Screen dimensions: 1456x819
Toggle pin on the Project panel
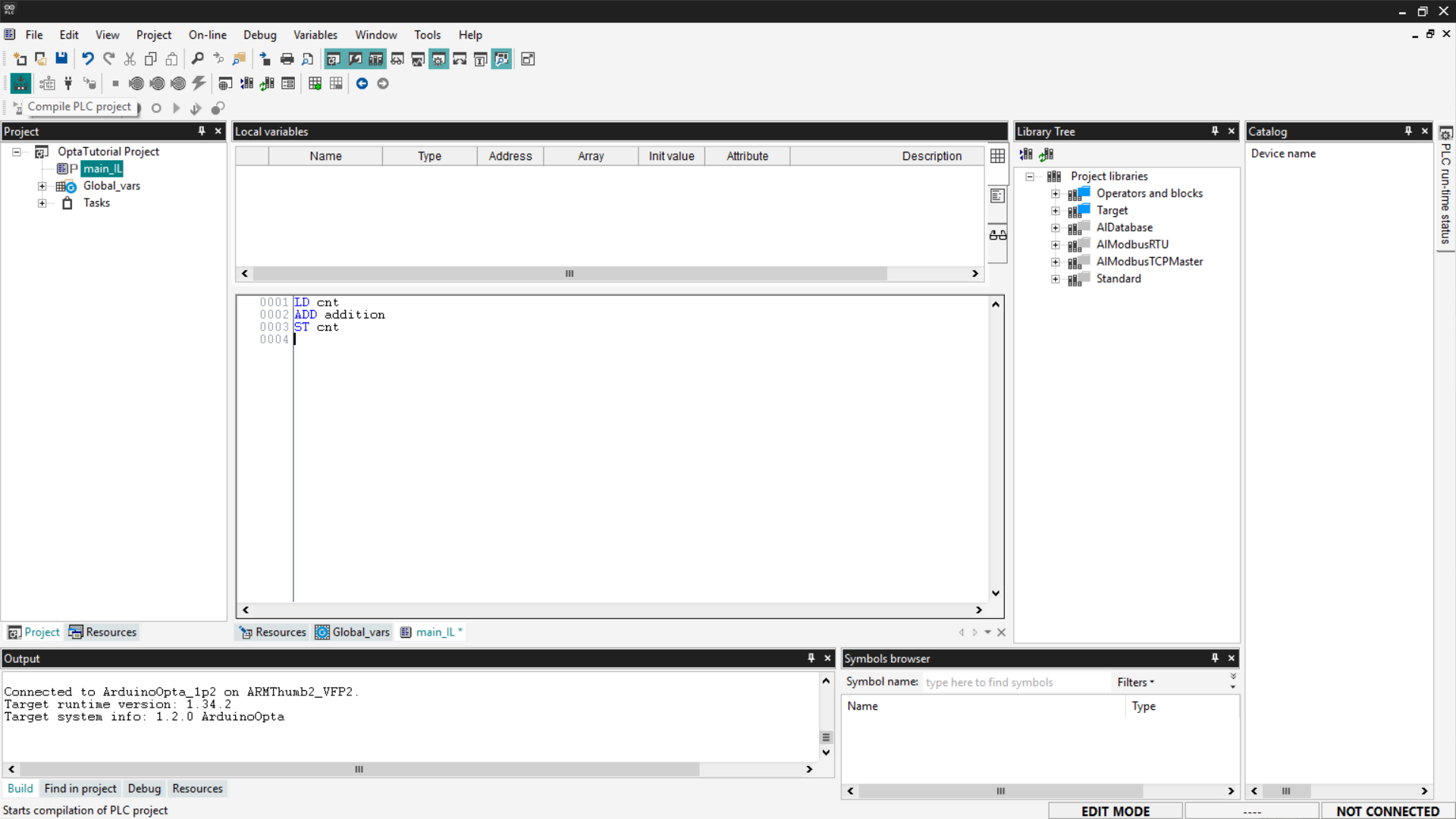click(x=202, y=131)
